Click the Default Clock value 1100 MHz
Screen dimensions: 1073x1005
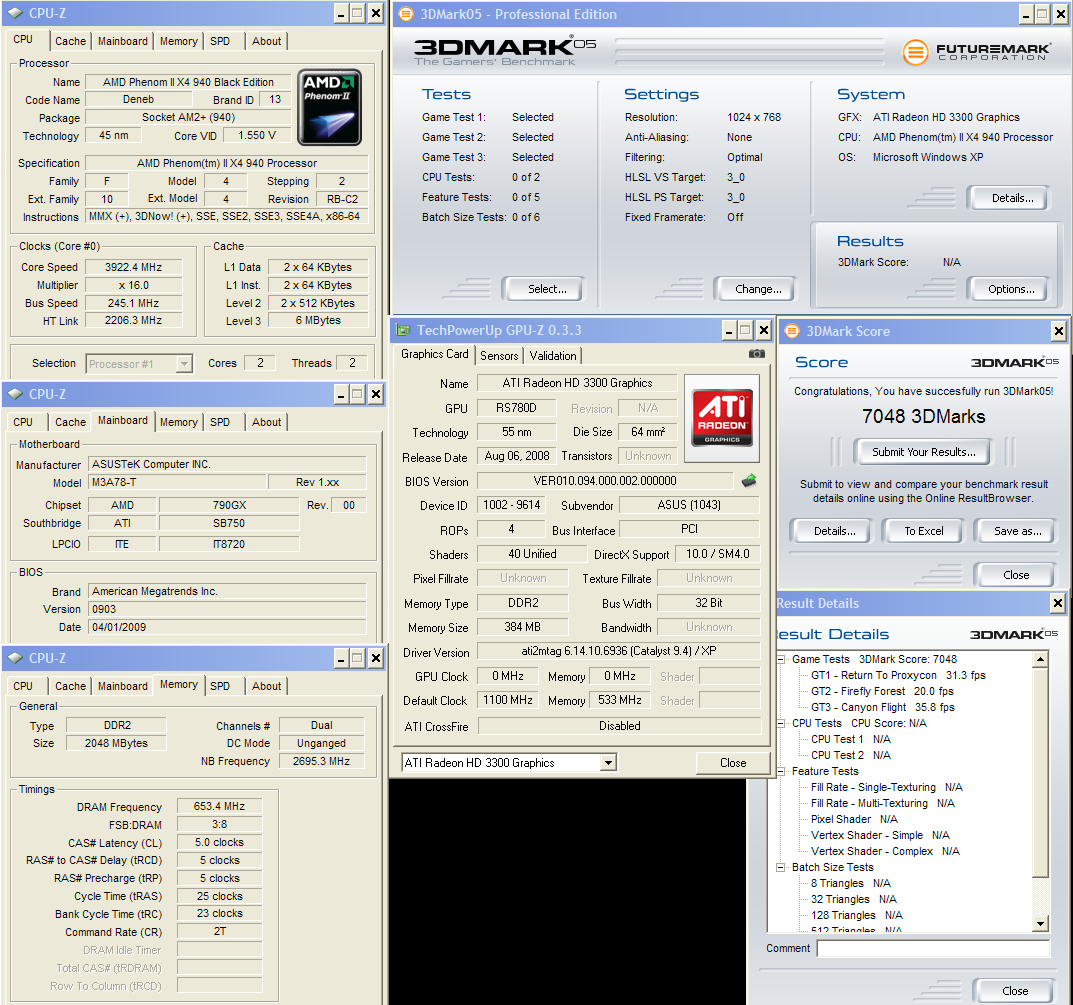[507, 700]
